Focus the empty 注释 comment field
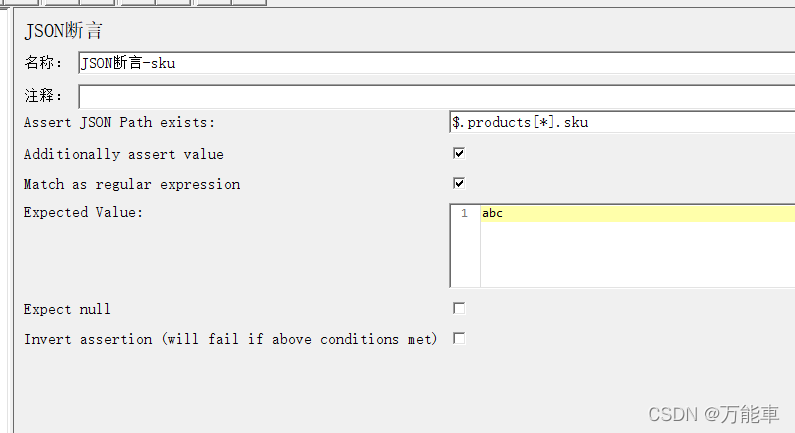Viewport: 795px width, 433px height. coord(437,96)
